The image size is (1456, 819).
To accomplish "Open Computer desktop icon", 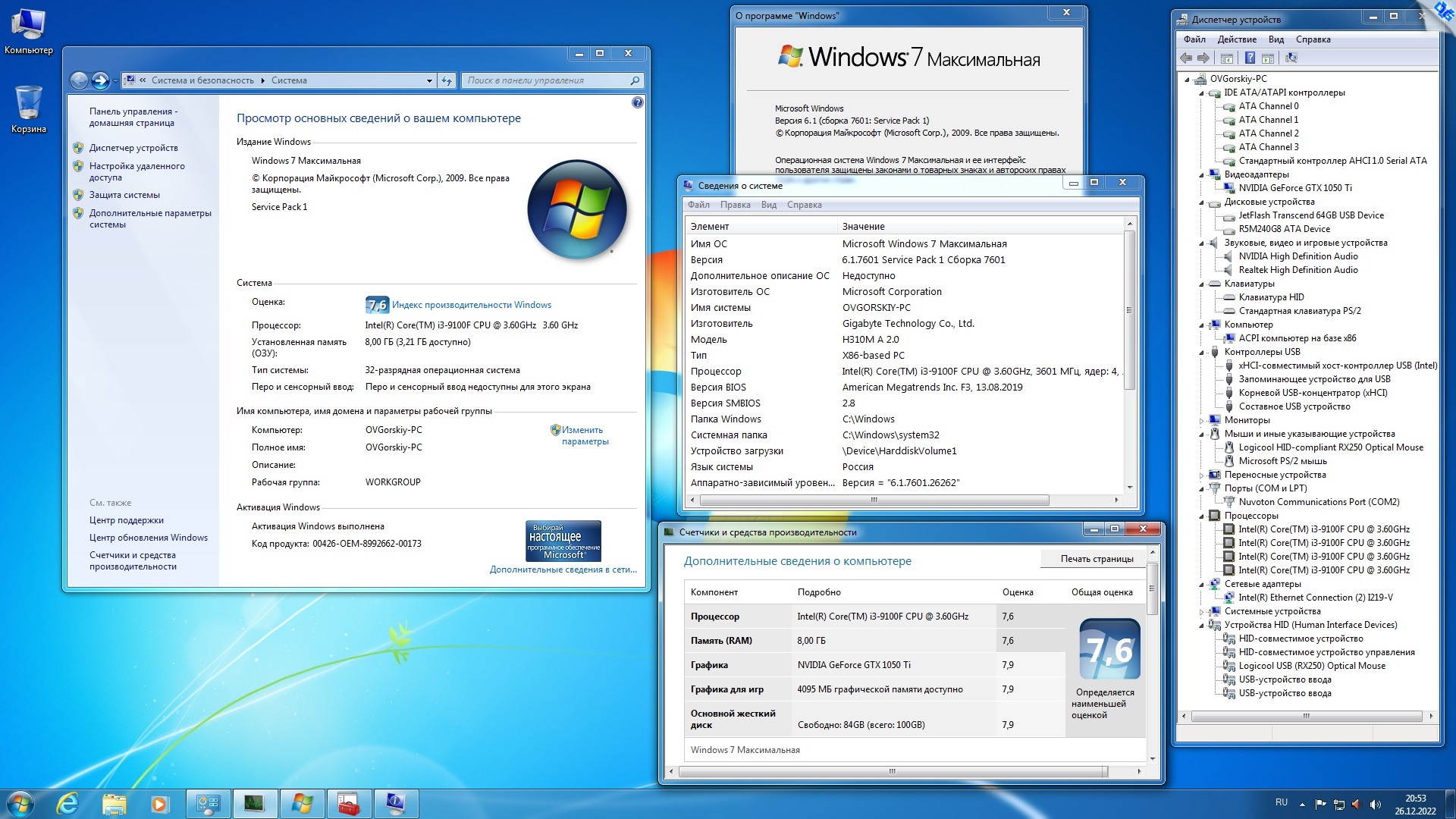I will click(29, 32).
